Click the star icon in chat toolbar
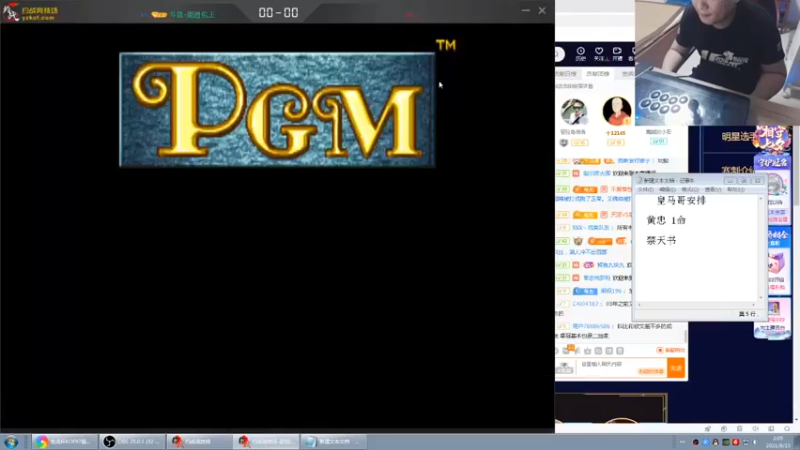Screen dimensions: 800x450 [588, 351]
